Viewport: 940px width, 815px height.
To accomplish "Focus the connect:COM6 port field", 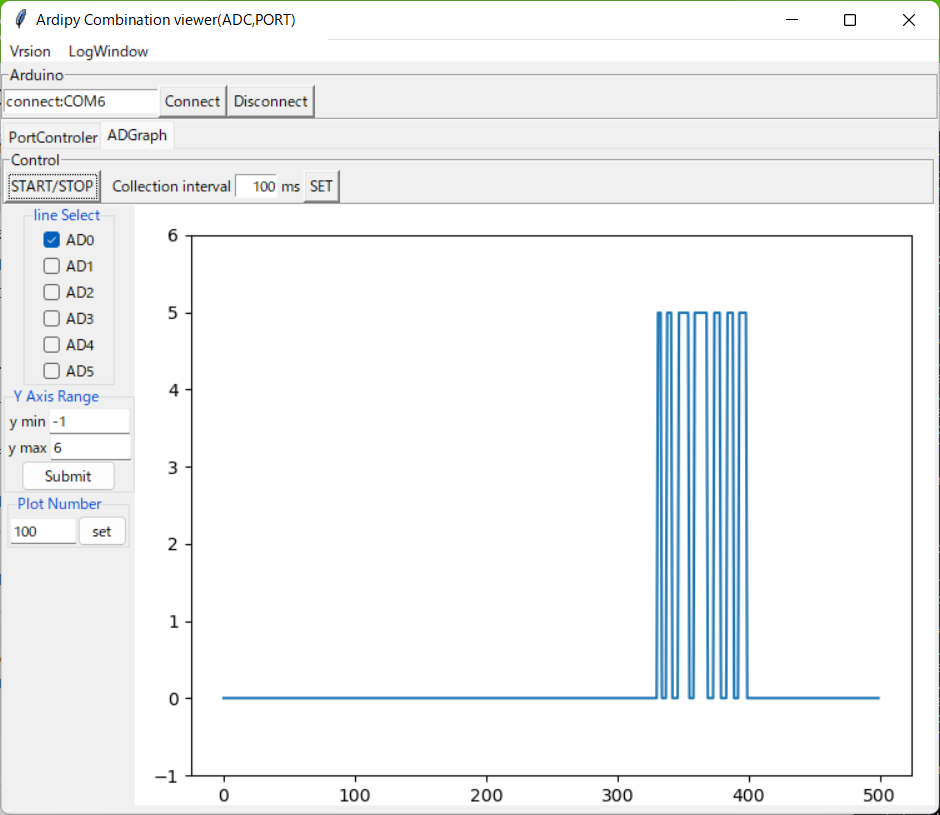I will [x=81, y=101].
